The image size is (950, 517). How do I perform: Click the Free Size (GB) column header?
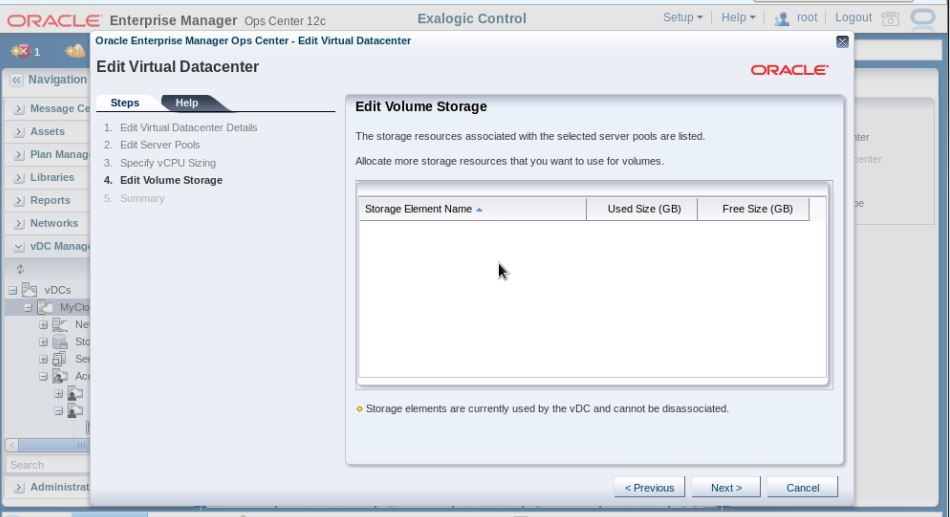754,209
